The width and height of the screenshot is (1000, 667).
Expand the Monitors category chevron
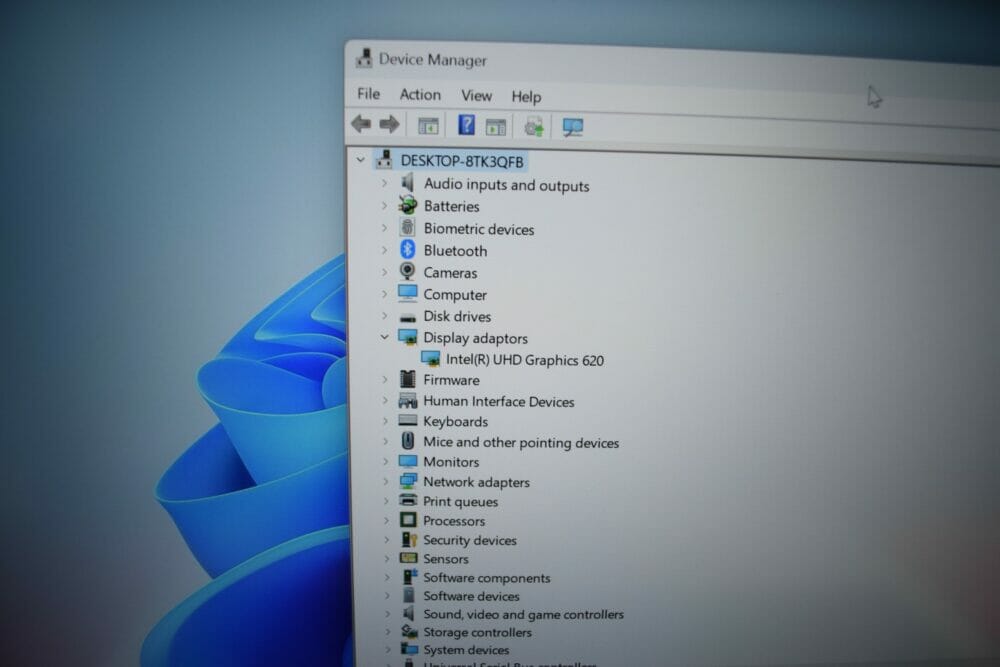(x=385, y=461)
